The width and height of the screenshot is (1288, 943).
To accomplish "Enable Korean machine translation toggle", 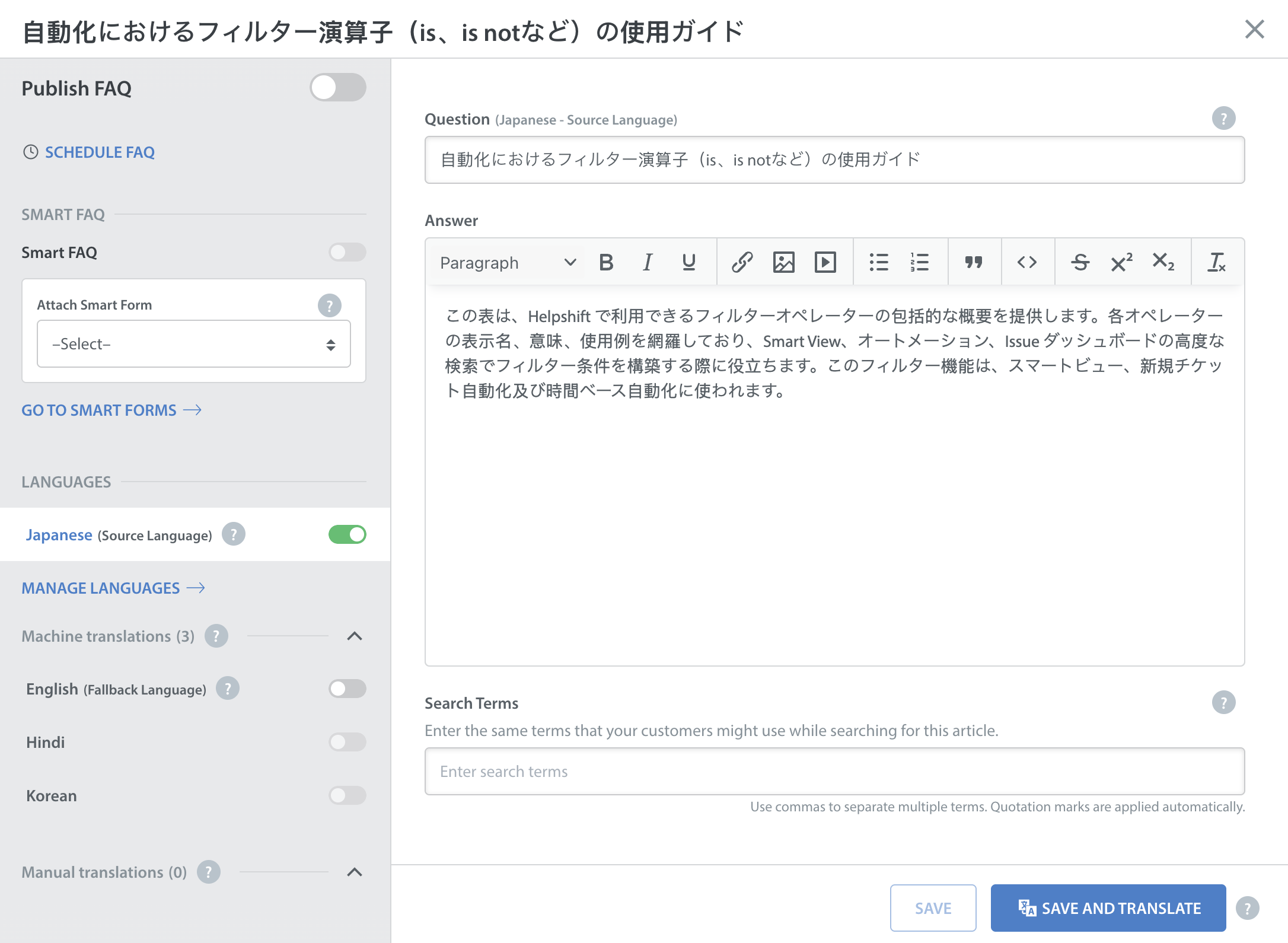I will pos(347,795).
